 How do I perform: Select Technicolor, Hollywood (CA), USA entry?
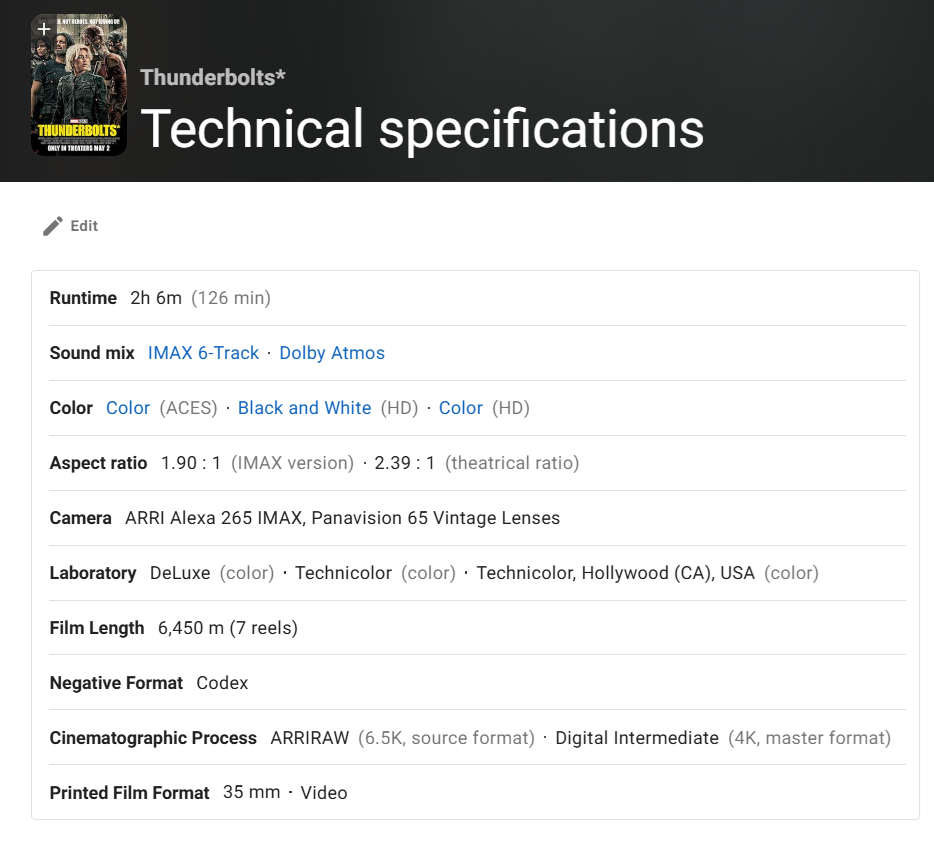tap(615, 573)
